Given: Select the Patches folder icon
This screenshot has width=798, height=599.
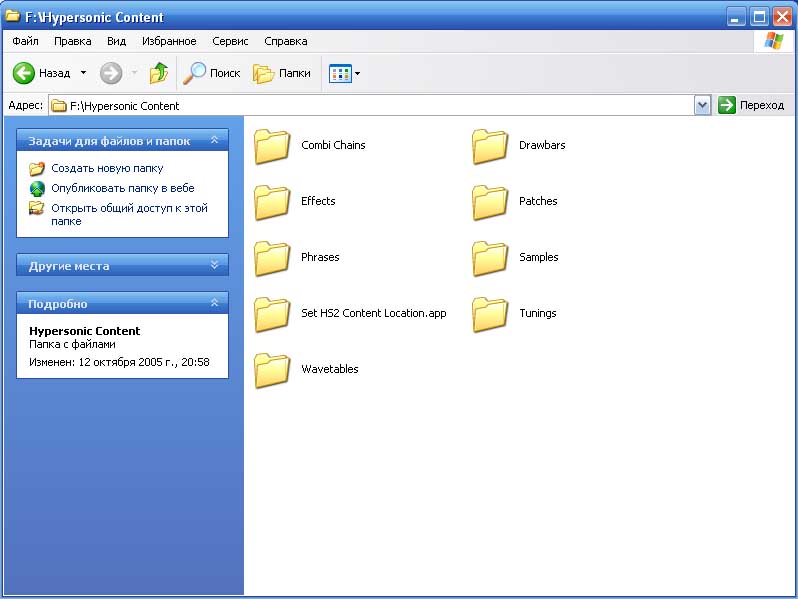Looking at the screenshot, I should (490, 202).
